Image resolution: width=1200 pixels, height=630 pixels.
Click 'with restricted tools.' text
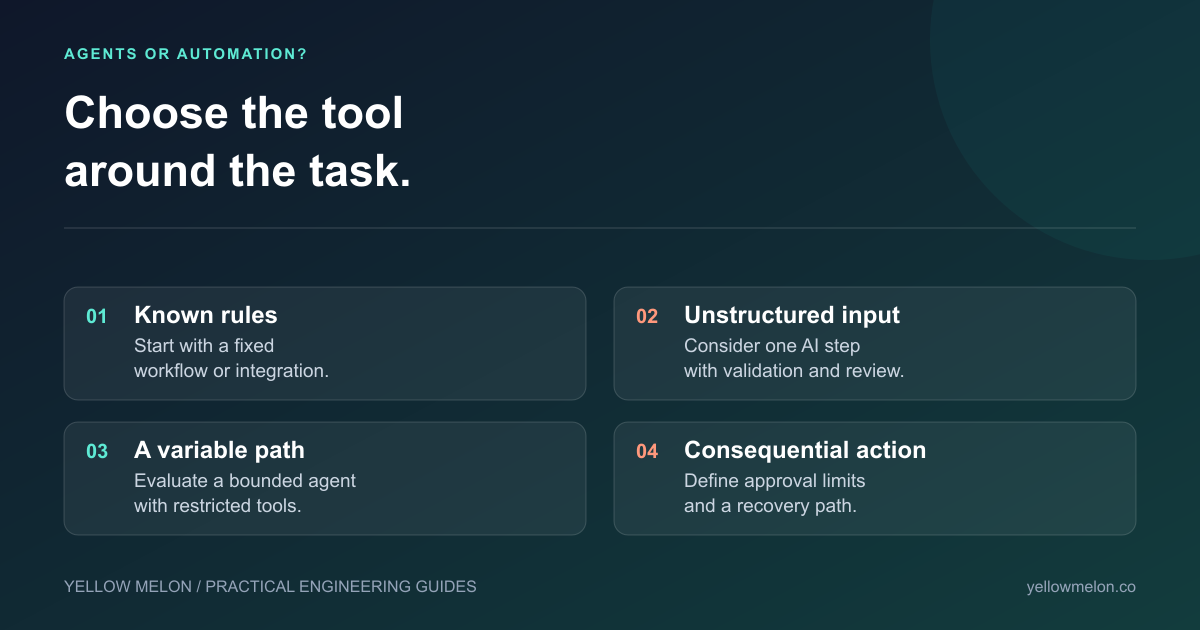pyautogui.click(x=218, y=505)
